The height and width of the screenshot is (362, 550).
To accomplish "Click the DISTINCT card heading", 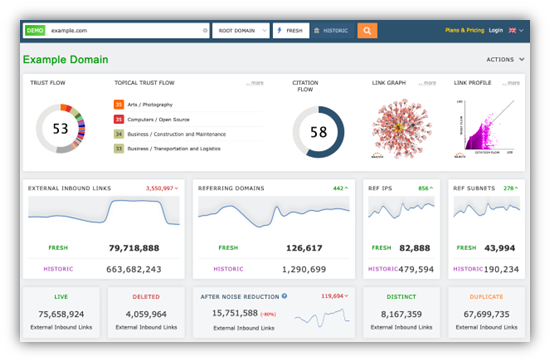I will pyautogui.click(x=401, y=297).
